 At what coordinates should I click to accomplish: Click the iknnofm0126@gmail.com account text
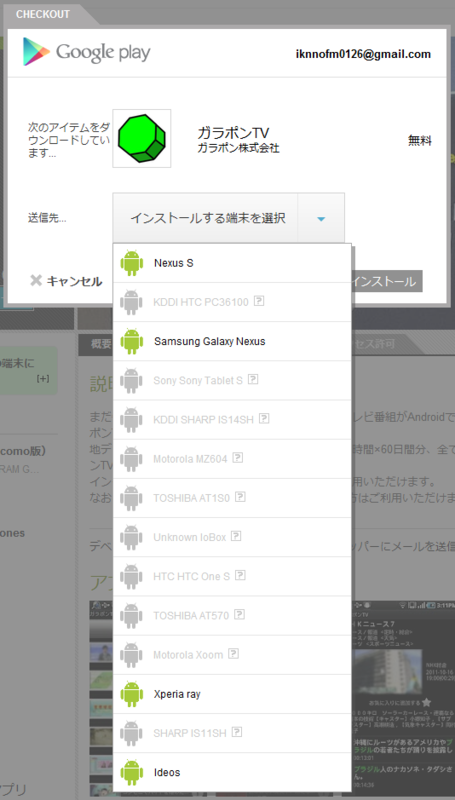tap(363, 54)
